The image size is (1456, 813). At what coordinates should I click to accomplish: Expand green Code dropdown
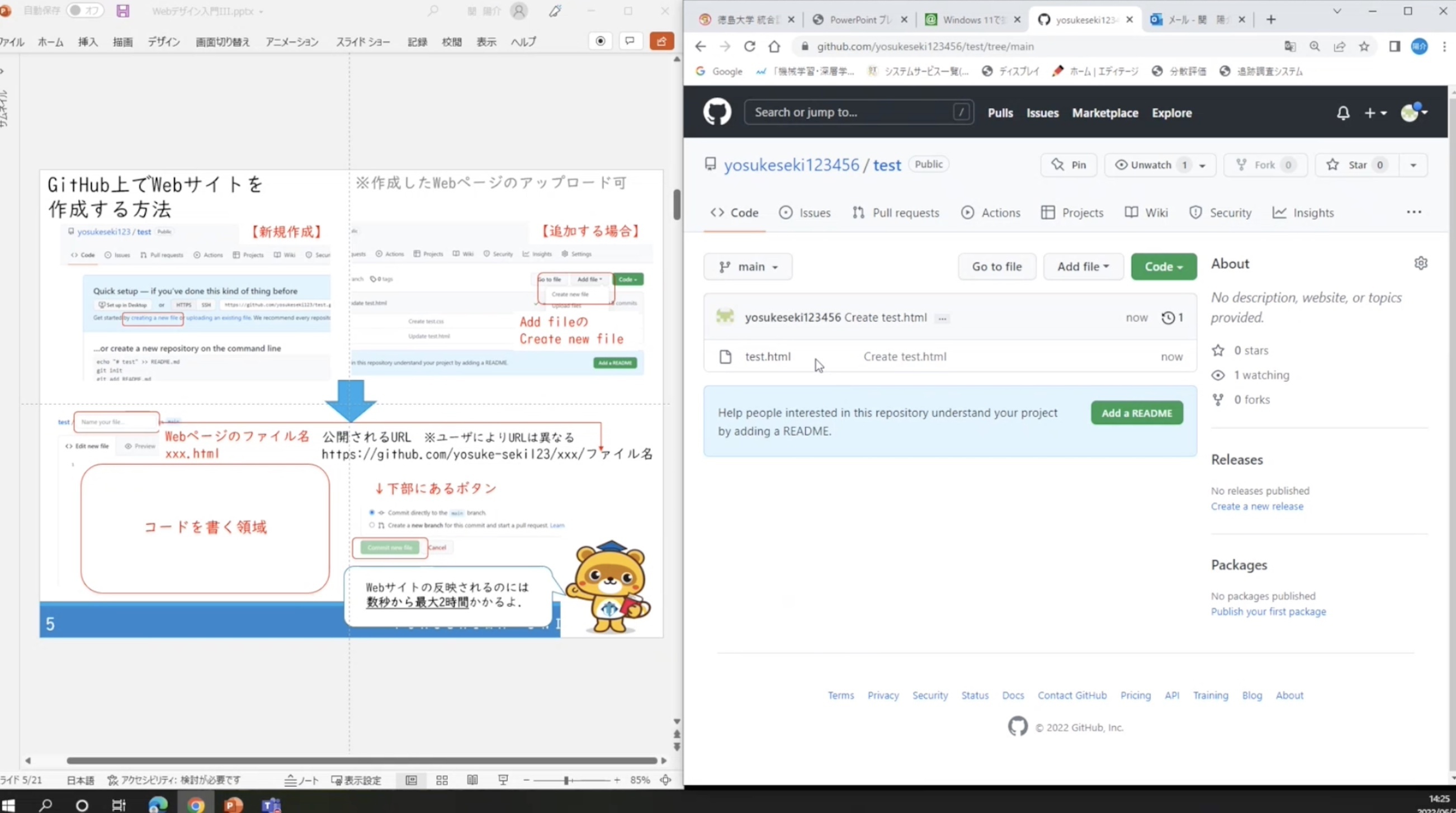point(1163,266)
